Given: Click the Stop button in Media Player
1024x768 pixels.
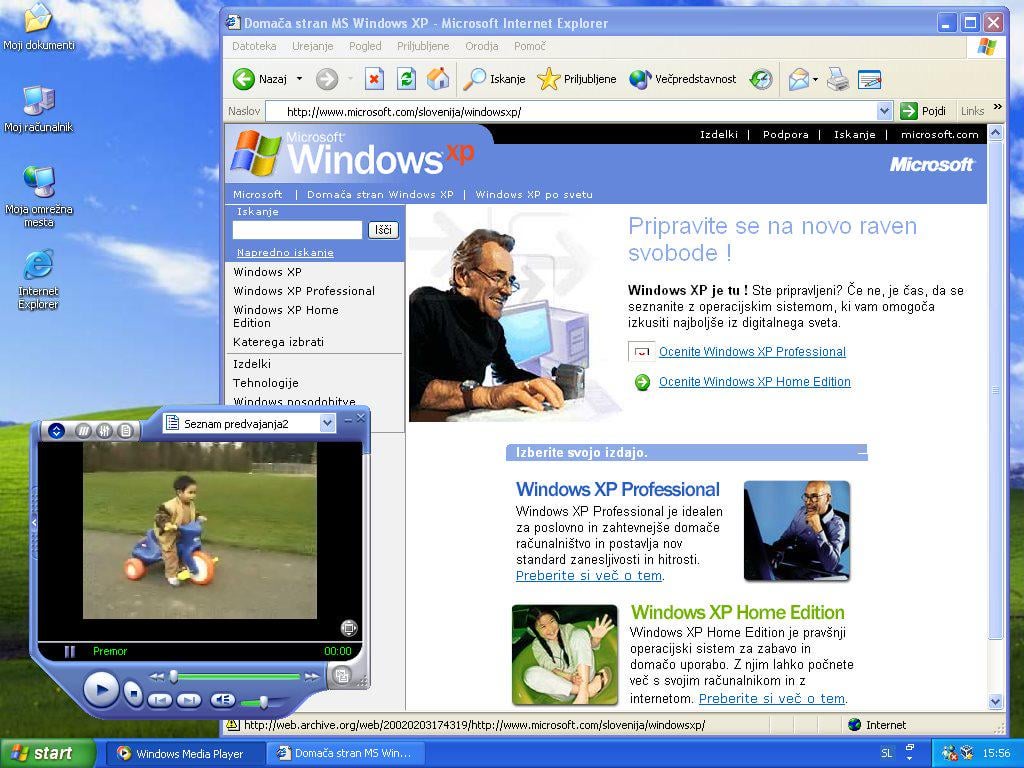Looking at the screenshot, I should [x=133, y=693].
